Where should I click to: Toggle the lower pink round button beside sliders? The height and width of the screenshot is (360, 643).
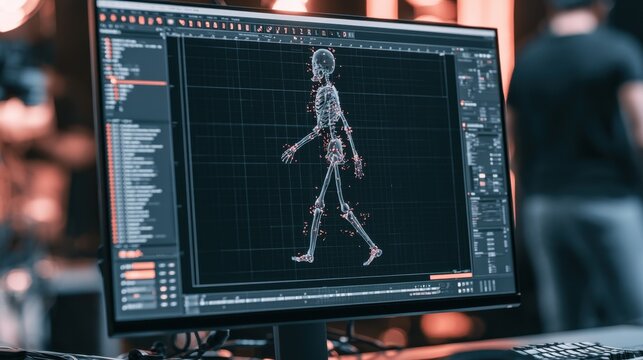click(164, 297)
